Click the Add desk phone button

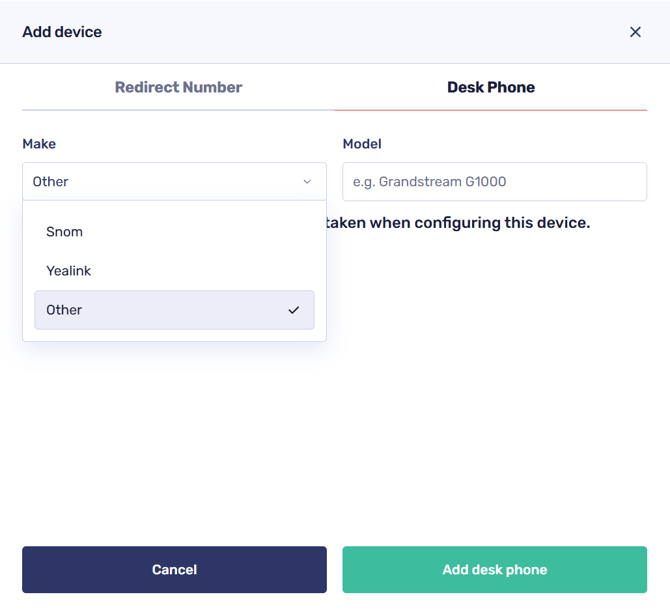tap(494, 569)
